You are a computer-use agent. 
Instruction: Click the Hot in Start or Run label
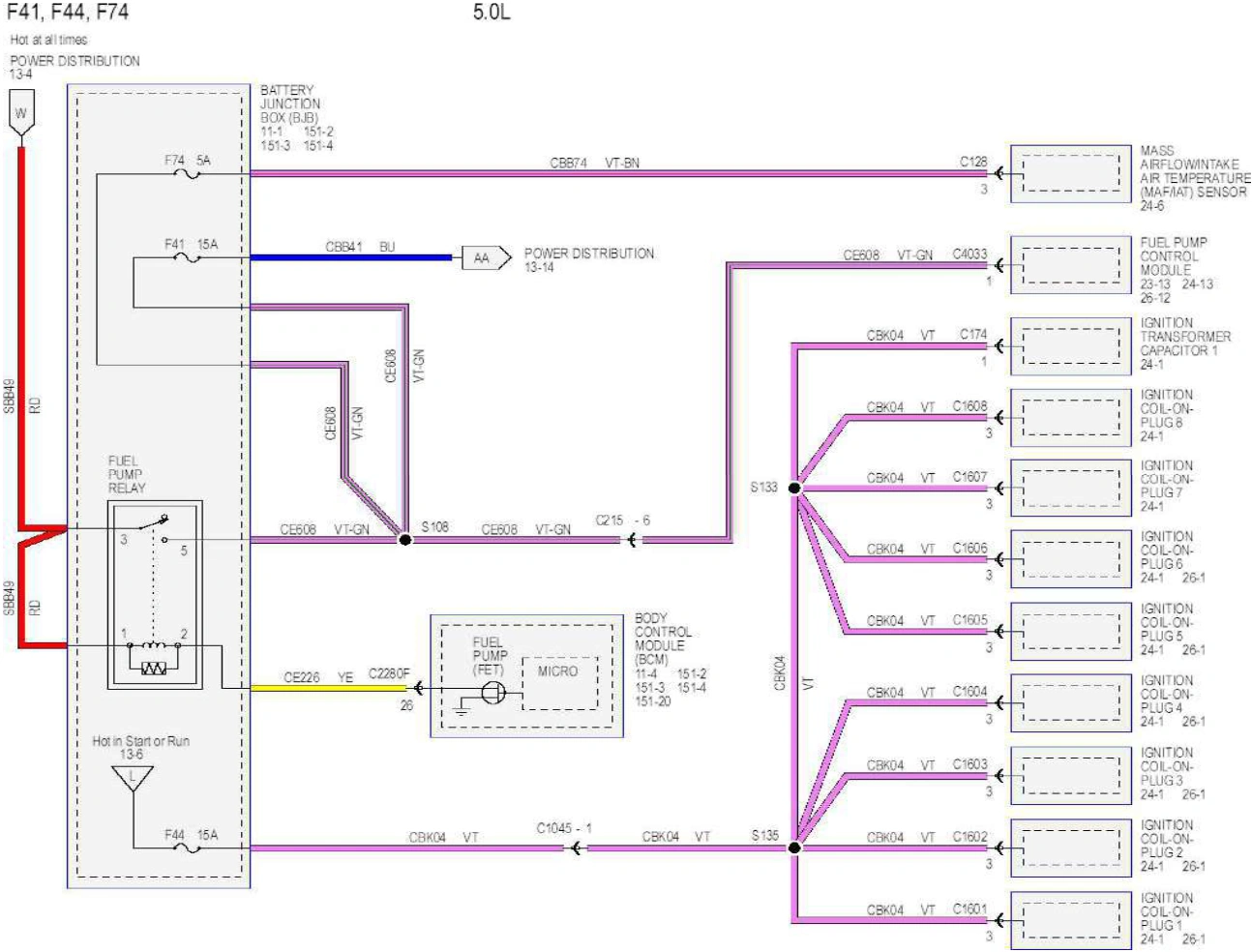coord(141,741)
